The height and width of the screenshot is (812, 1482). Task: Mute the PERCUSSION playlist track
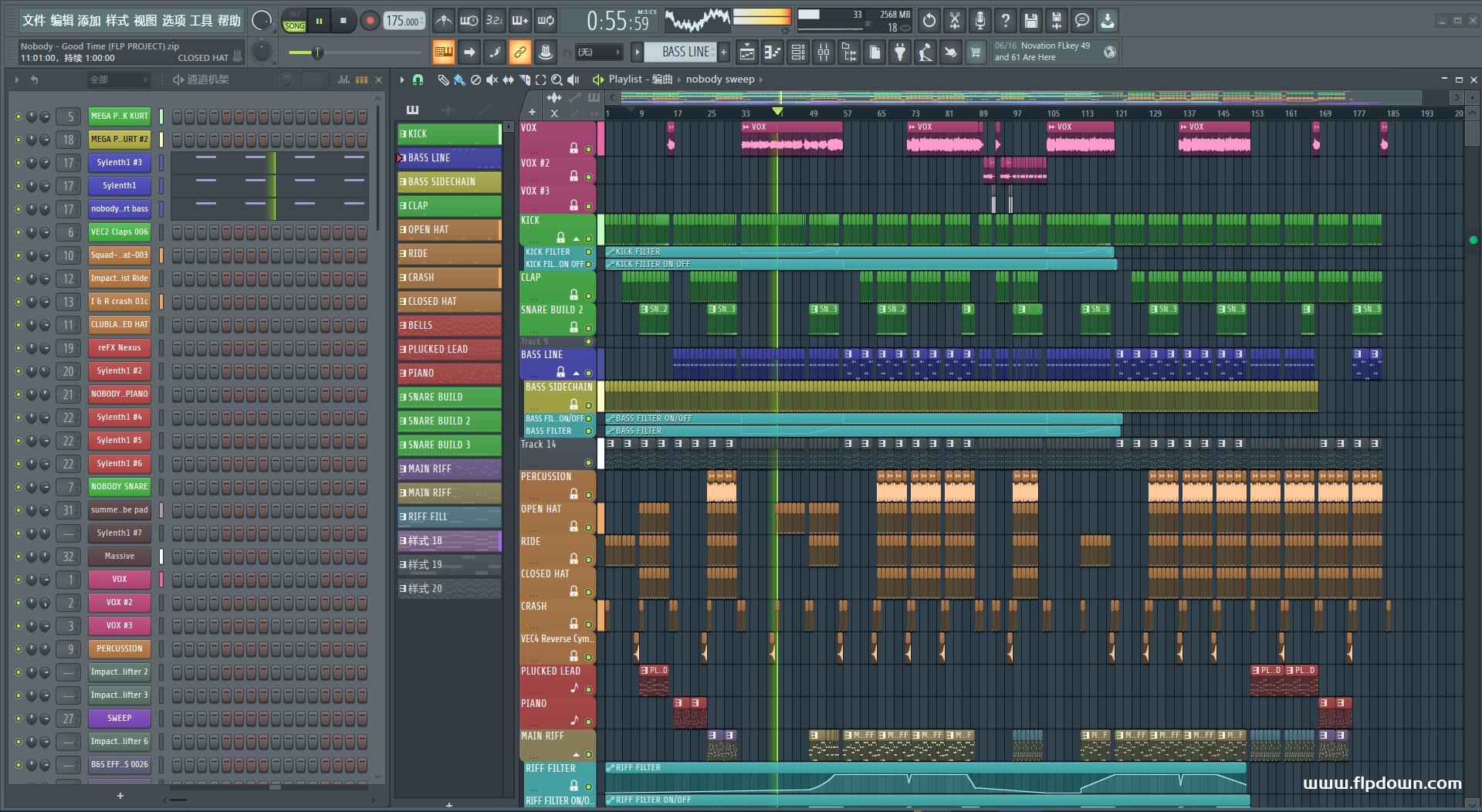point(588,495)
